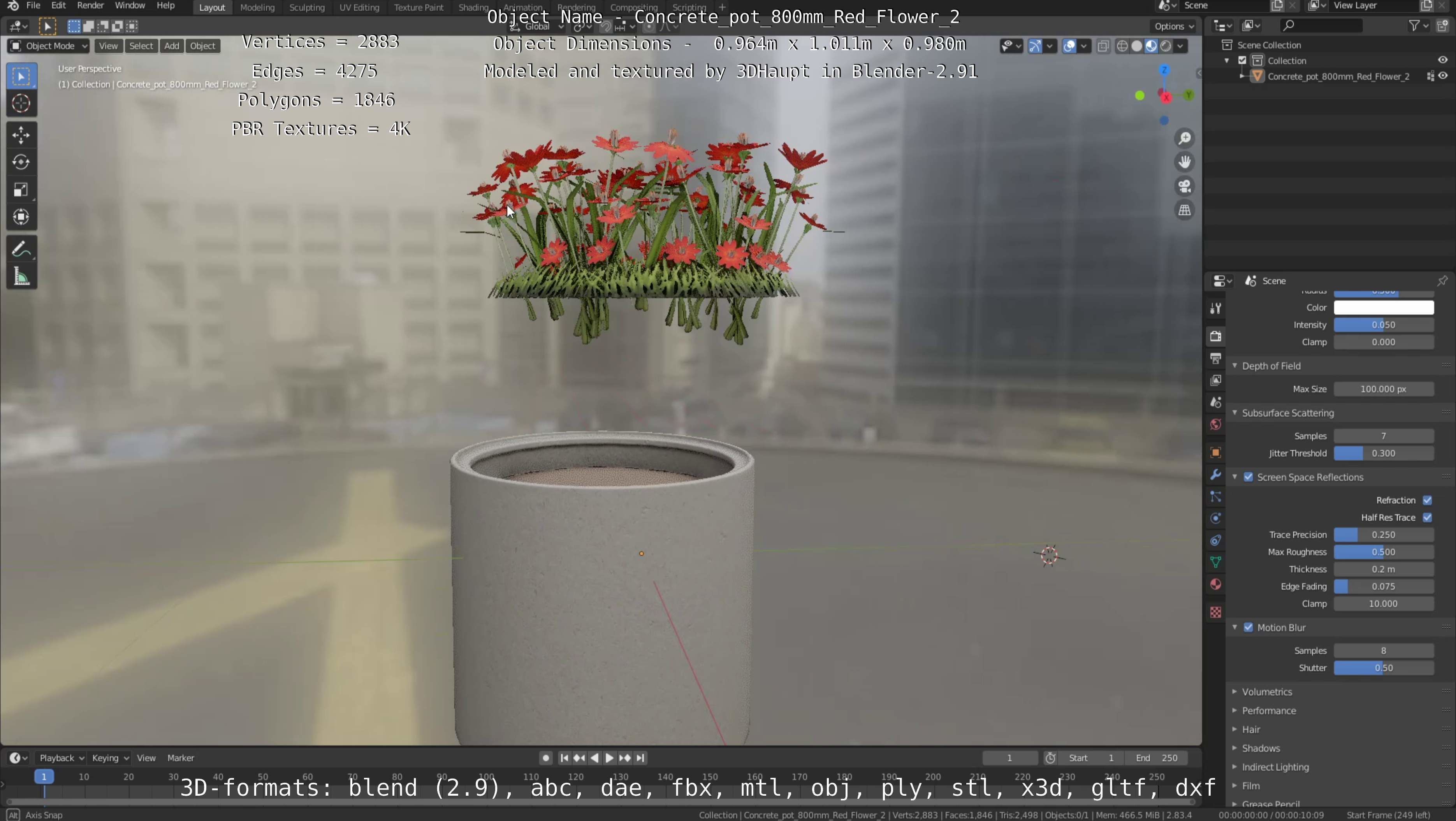
Task: Select the Move tool
Action: [x=21, y=135]
